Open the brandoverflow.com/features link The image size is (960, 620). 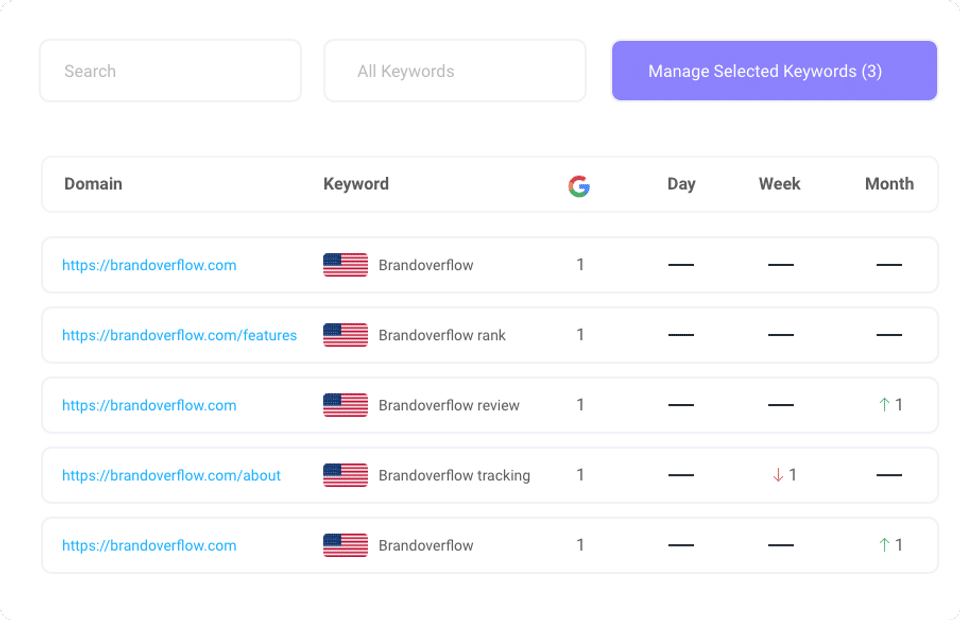pos(179,335)
